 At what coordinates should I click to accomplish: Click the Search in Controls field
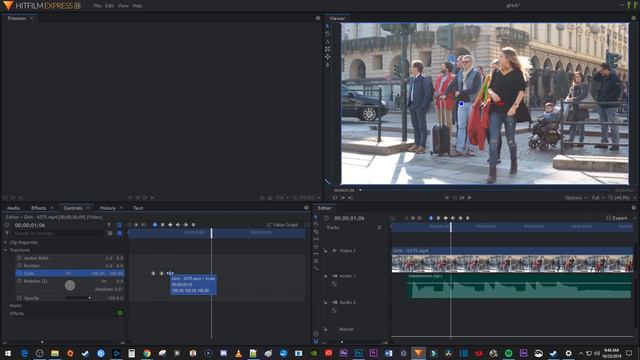58,233
